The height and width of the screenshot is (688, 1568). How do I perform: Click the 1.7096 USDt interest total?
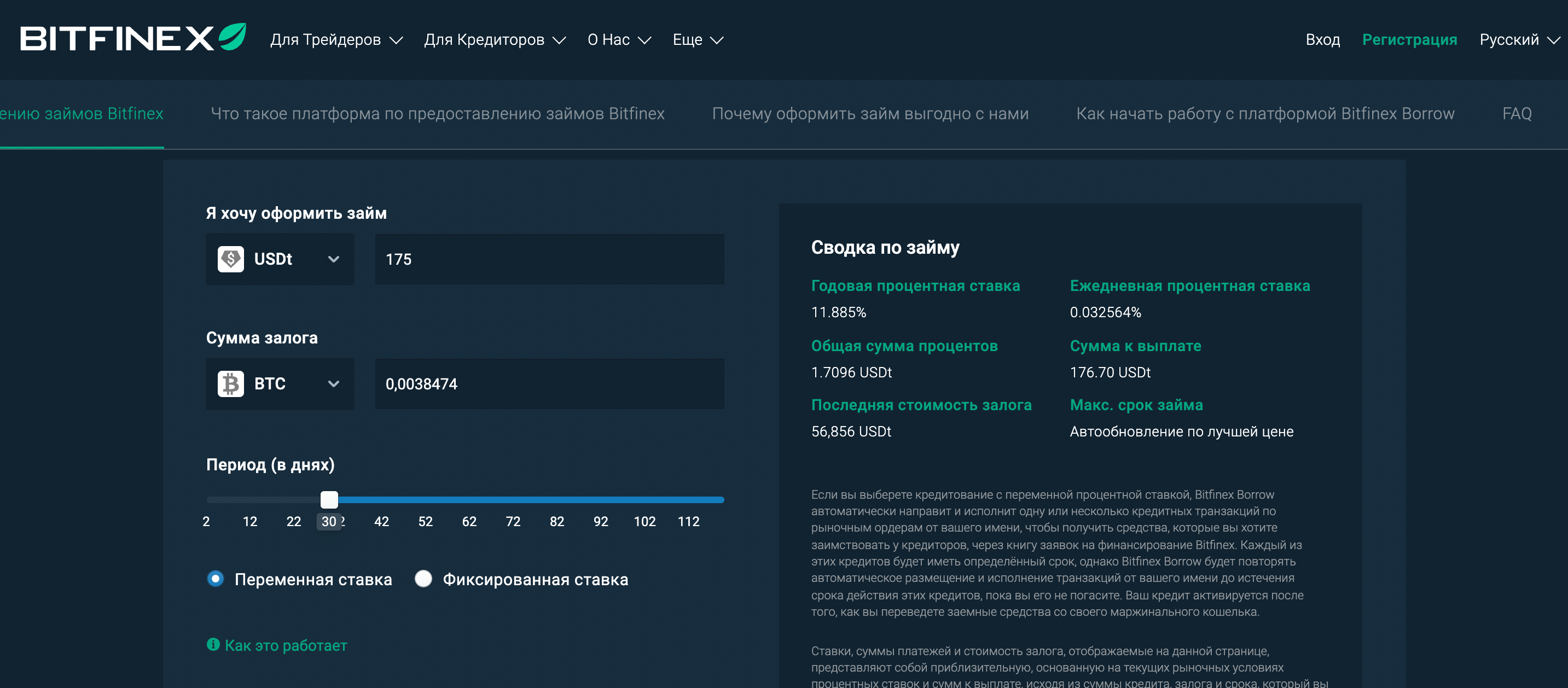[851, 372]
